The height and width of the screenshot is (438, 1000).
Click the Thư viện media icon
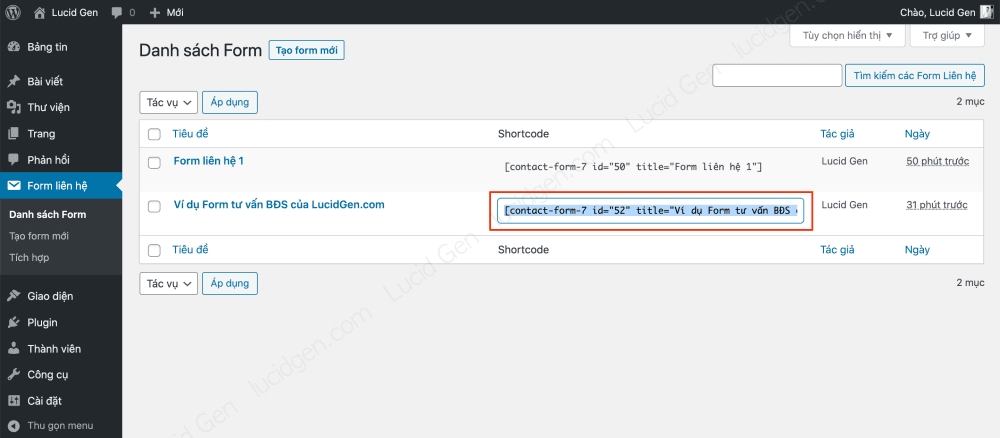point(13,107)
